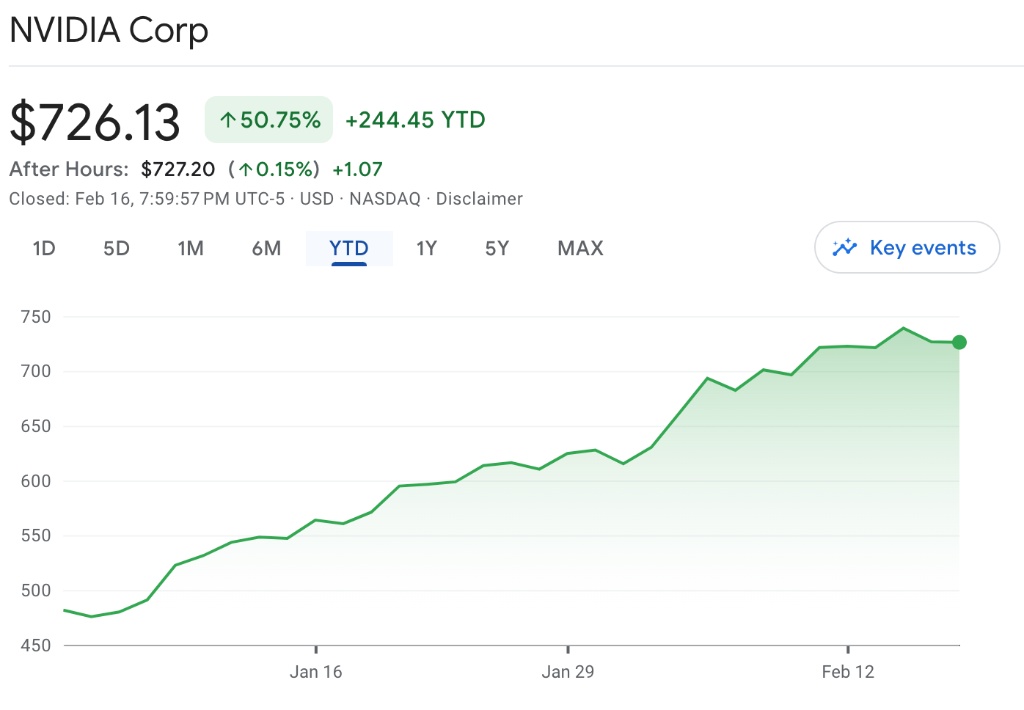Viewport: 1024px width, 710px height.
Task: Open the Key events button
Action: point(907,247)
